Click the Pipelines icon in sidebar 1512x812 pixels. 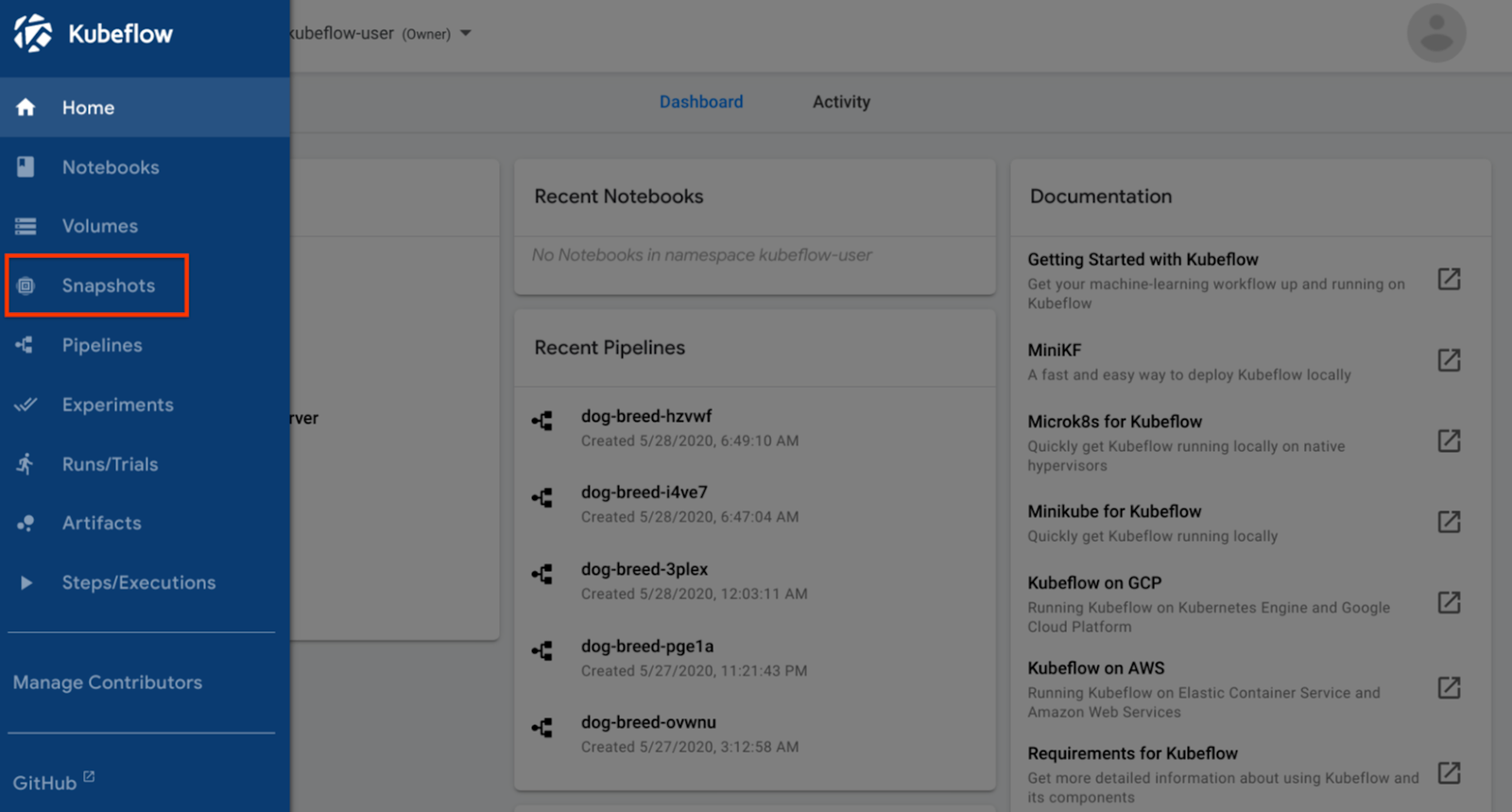pos(26,345)
